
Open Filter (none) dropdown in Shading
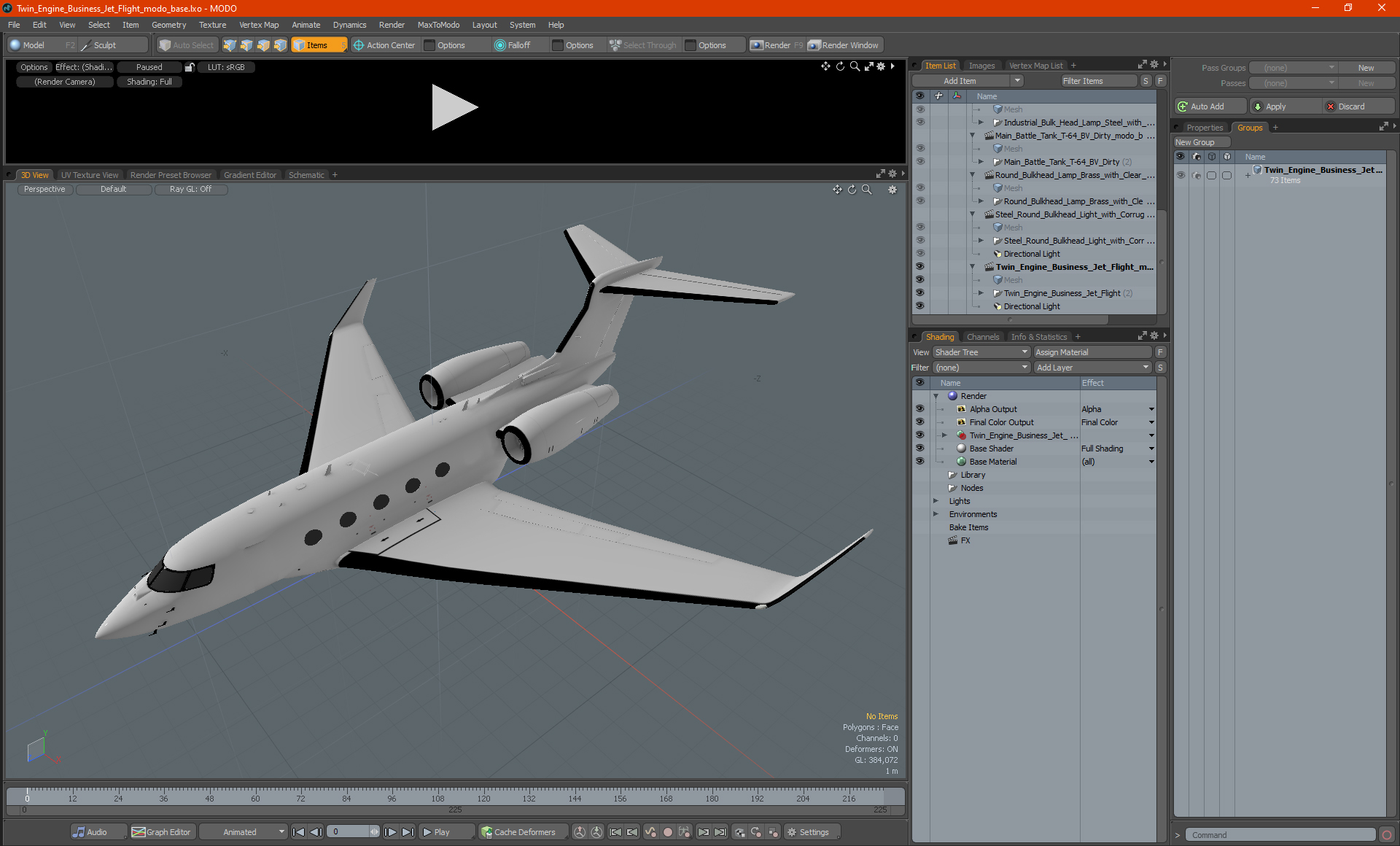pos(981,368)
